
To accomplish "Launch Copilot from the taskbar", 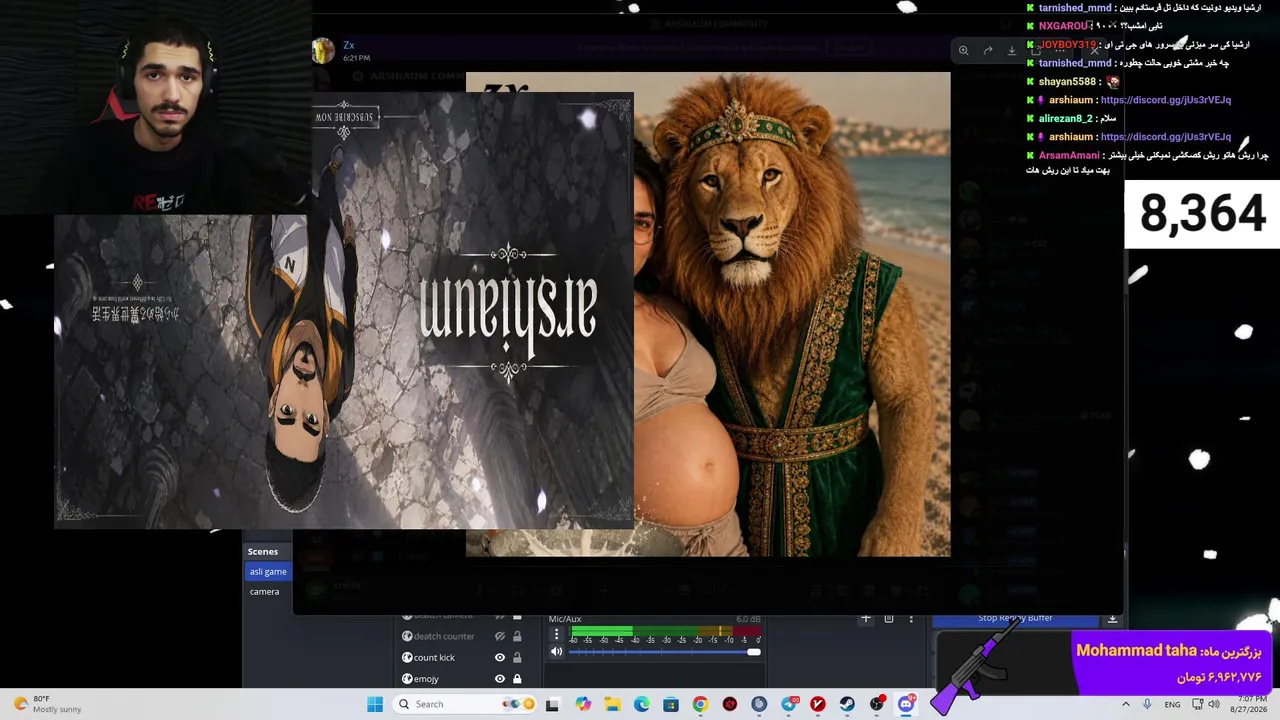I will click(583, 704).
